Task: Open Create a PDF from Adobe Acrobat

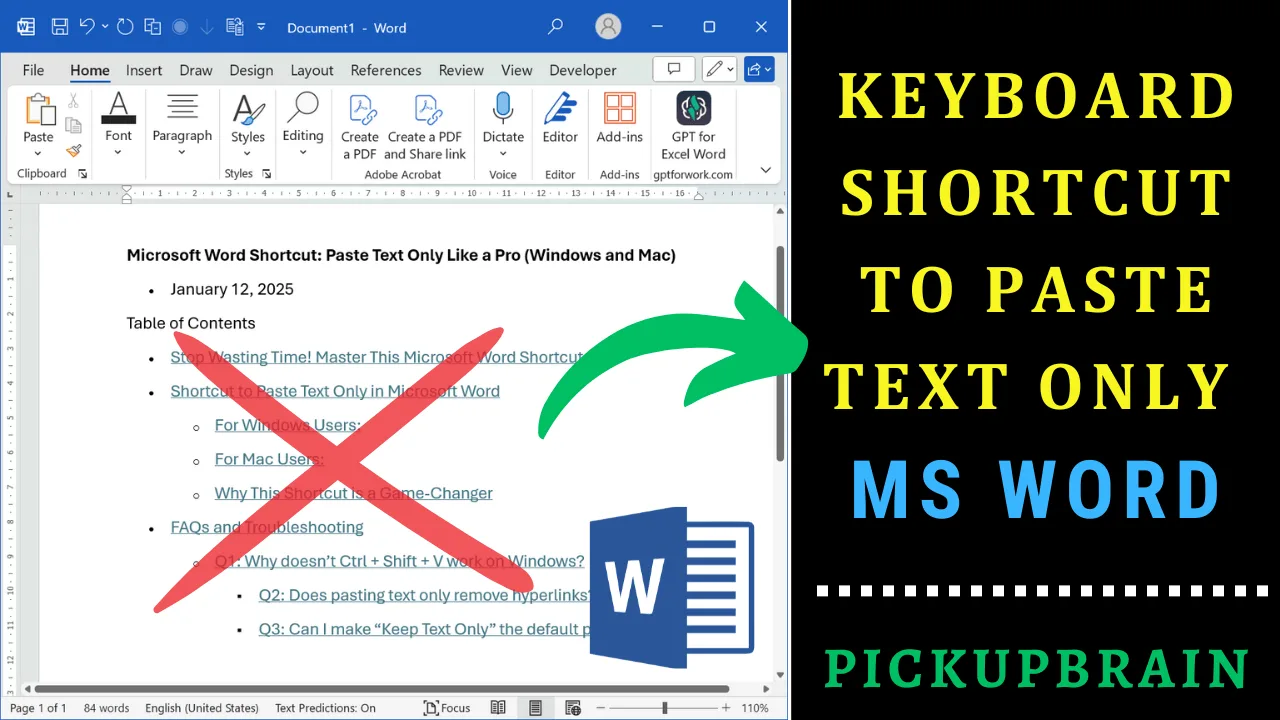Action: pyautogui.click(x=360, y=127)
